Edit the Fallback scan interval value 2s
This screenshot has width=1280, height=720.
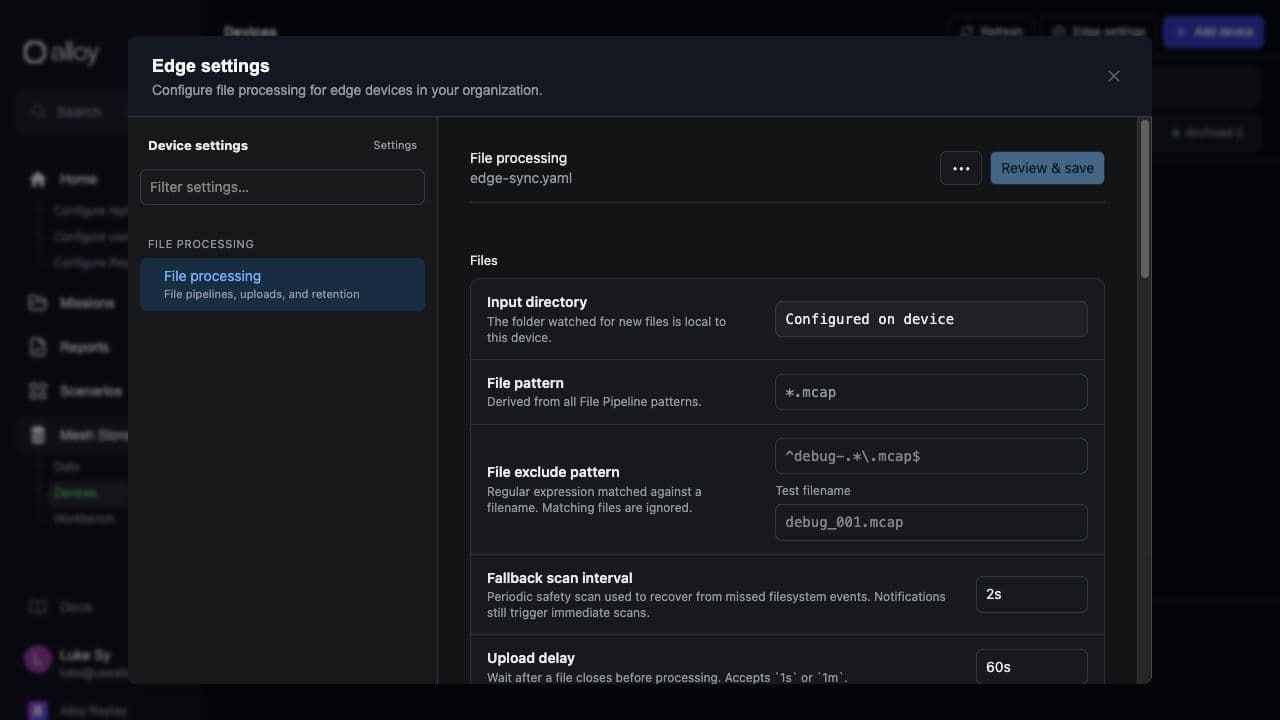tap(1031, 594)
